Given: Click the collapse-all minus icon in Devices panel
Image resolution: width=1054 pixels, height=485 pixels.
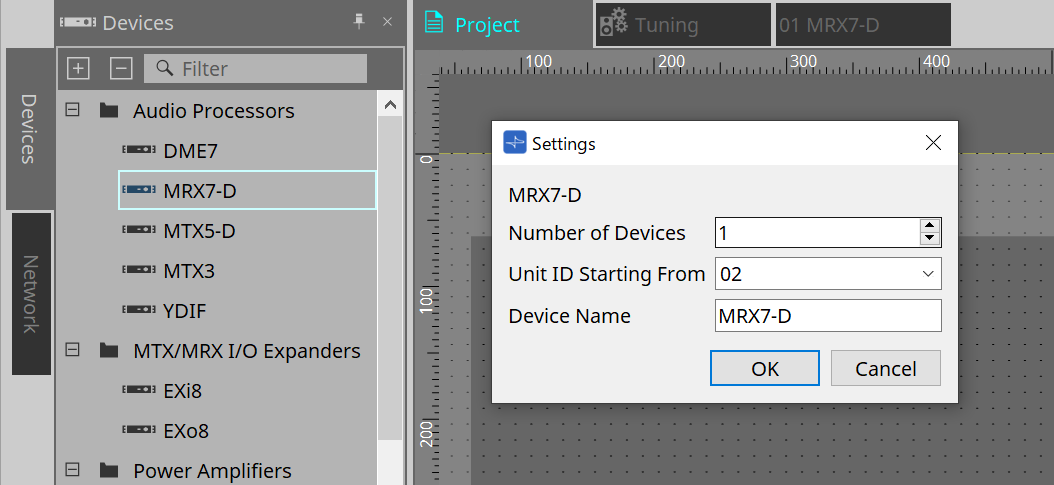Looking at the screenshot, I should [121, 68].
